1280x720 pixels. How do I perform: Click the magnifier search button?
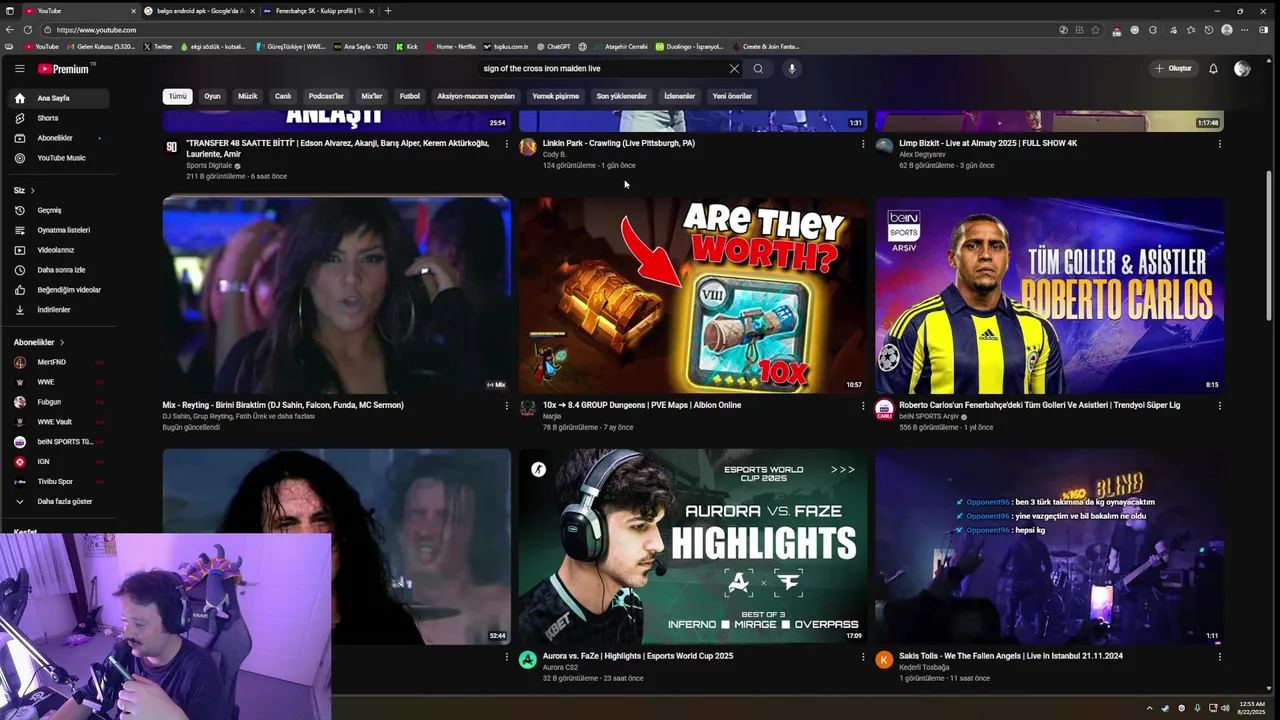(758, 69)
